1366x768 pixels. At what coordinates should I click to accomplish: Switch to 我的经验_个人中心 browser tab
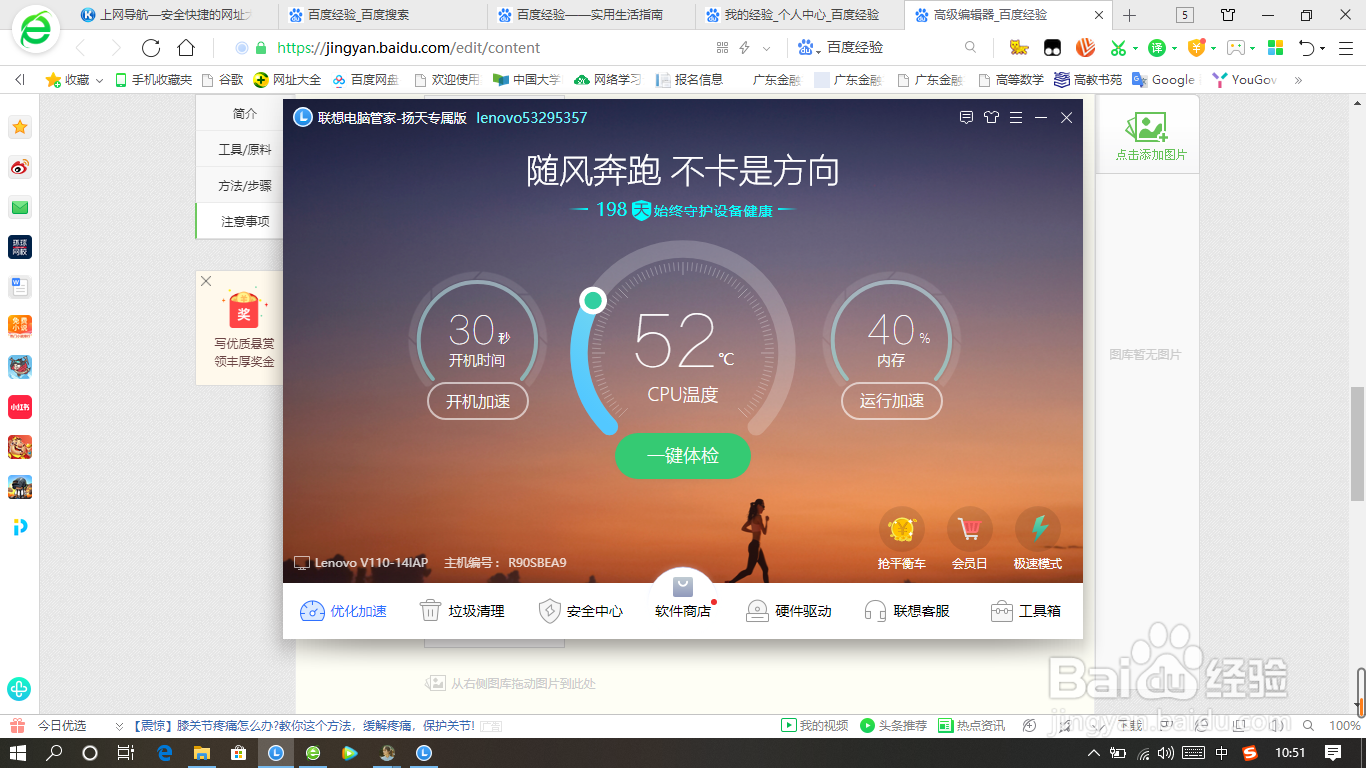(x=801, y=16)
